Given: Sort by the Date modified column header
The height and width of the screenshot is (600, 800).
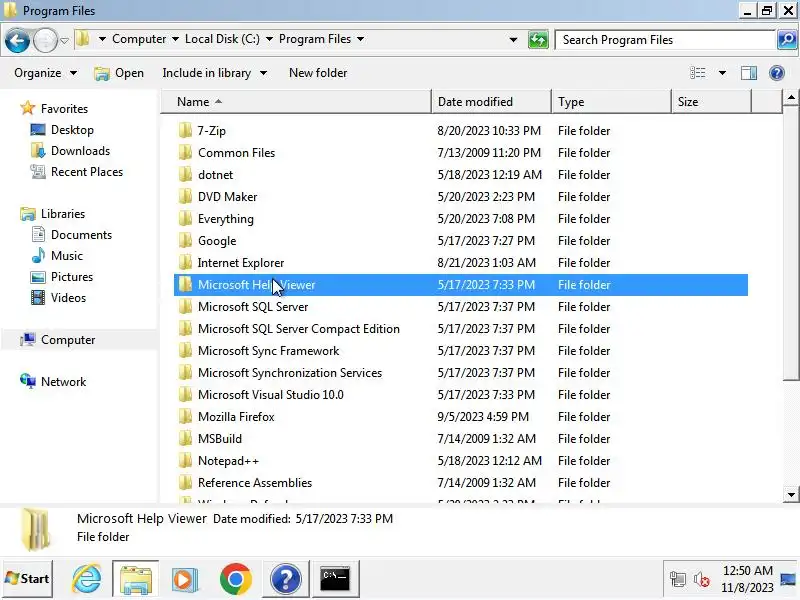Looking at the screenshot, I should (491, 102).
